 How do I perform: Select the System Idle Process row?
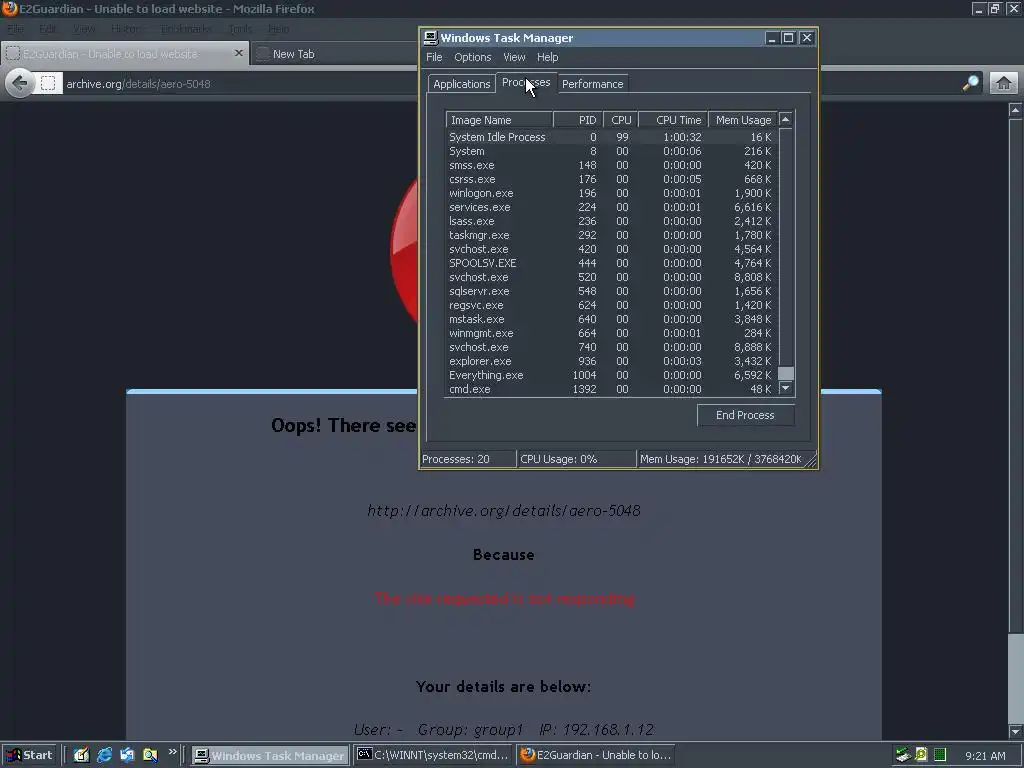[611, 137]
